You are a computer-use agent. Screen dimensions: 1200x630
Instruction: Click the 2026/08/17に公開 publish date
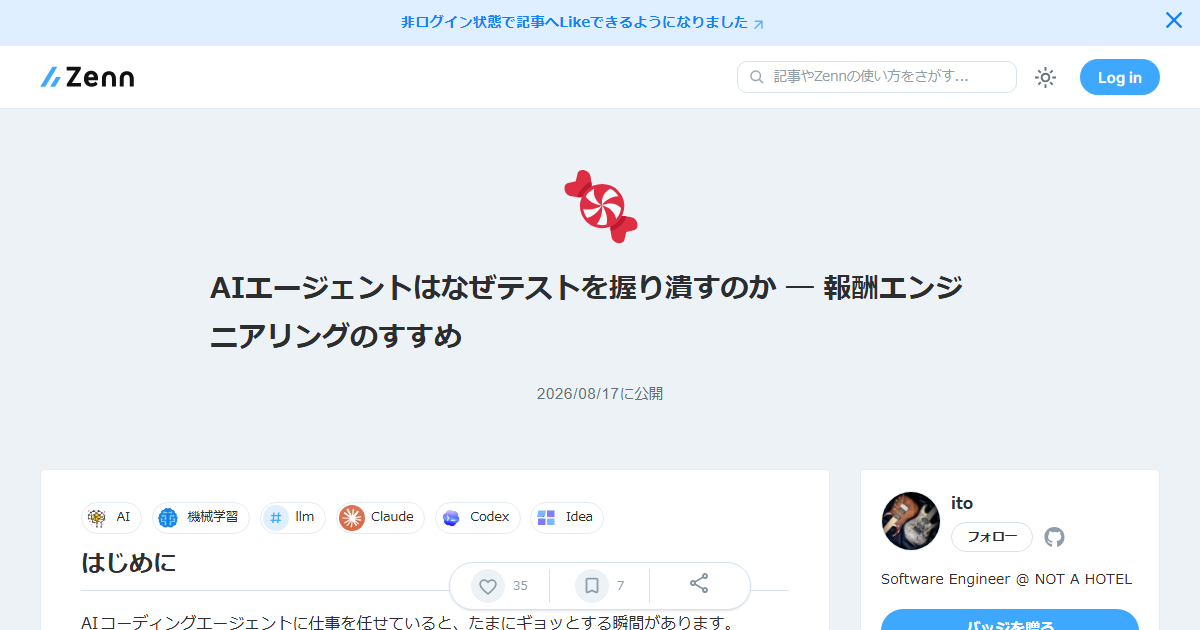(x=600, y=394)
